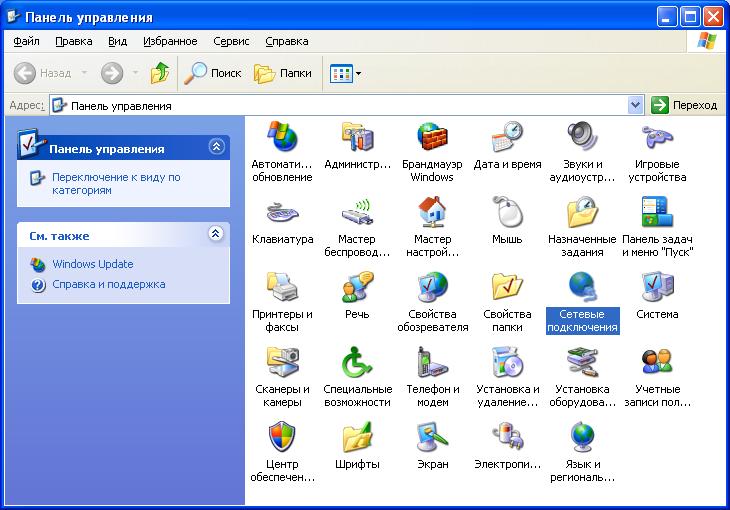Collapse the См. также panel
Screen dimensions: 730x510
point(216,233)
